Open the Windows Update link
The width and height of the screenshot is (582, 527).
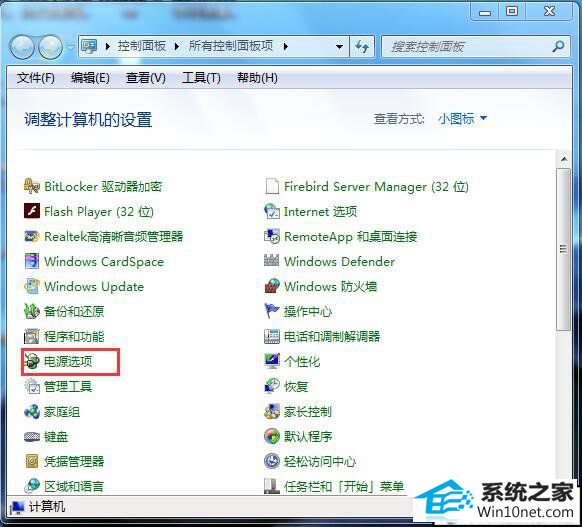(94, 287)
